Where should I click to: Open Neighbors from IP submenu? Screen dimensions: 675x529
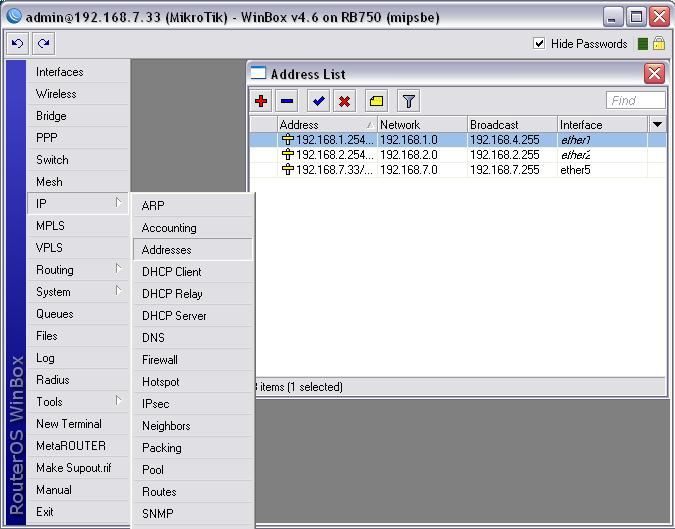193,426
